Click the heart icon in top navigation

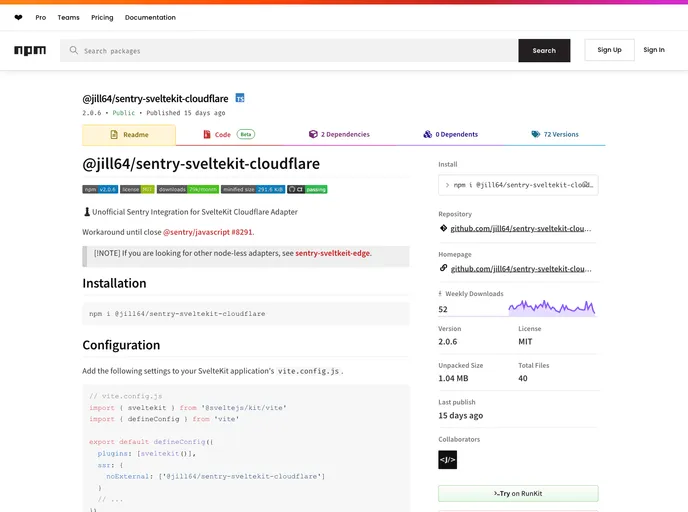pyautogui.click(x=18, y=18)
